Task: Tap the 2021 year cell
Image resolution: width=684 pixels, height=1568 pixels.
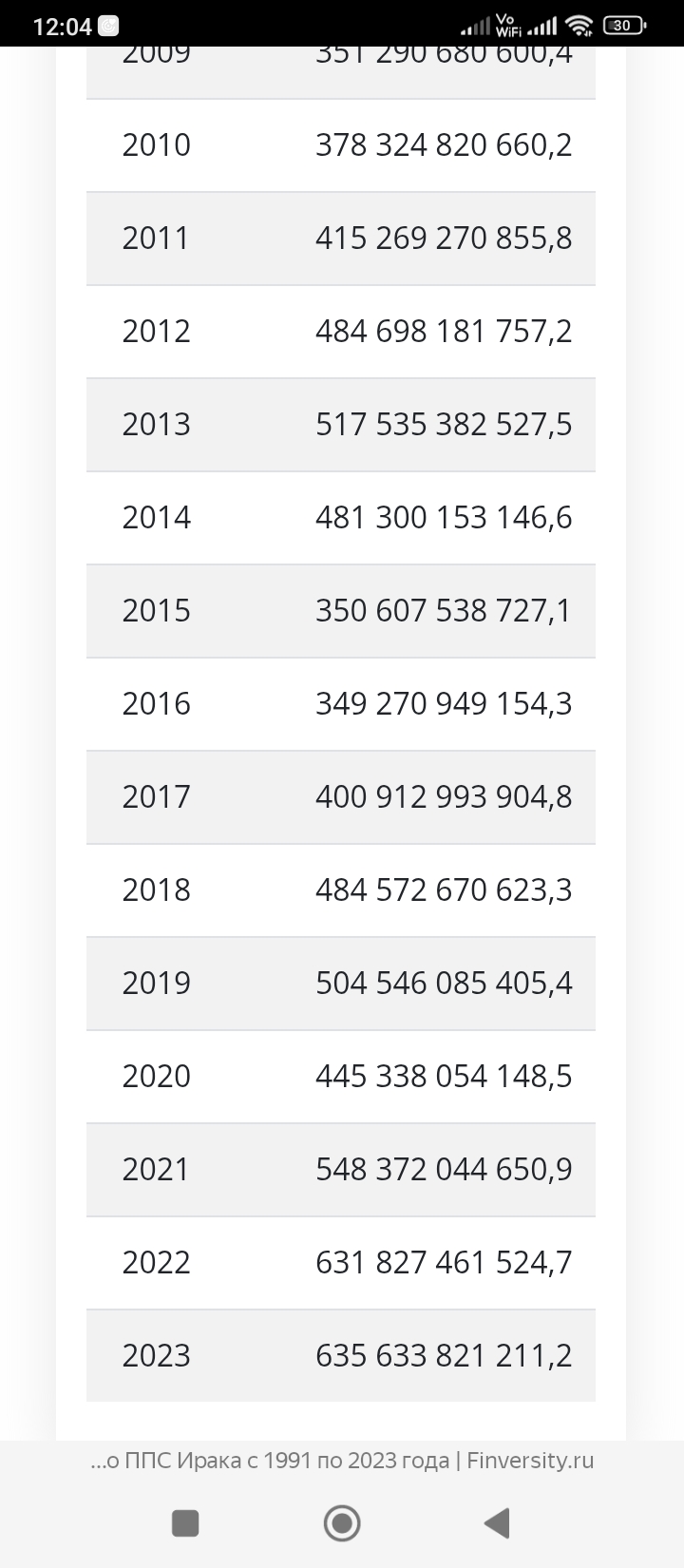Action: pos(156,1170)
